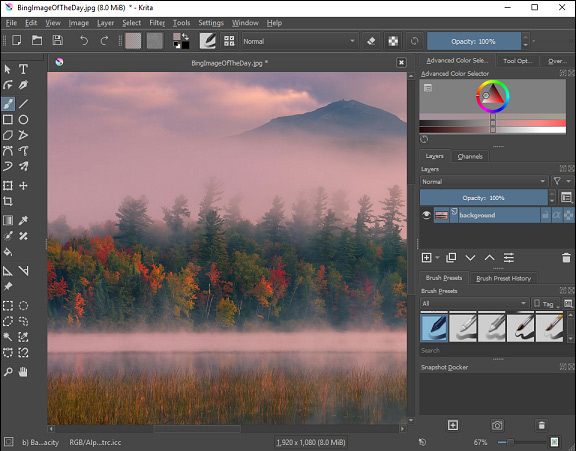Add a new paint layer
Image resolution: width=576 pixels, height=451 pixels.
[426, 258]
